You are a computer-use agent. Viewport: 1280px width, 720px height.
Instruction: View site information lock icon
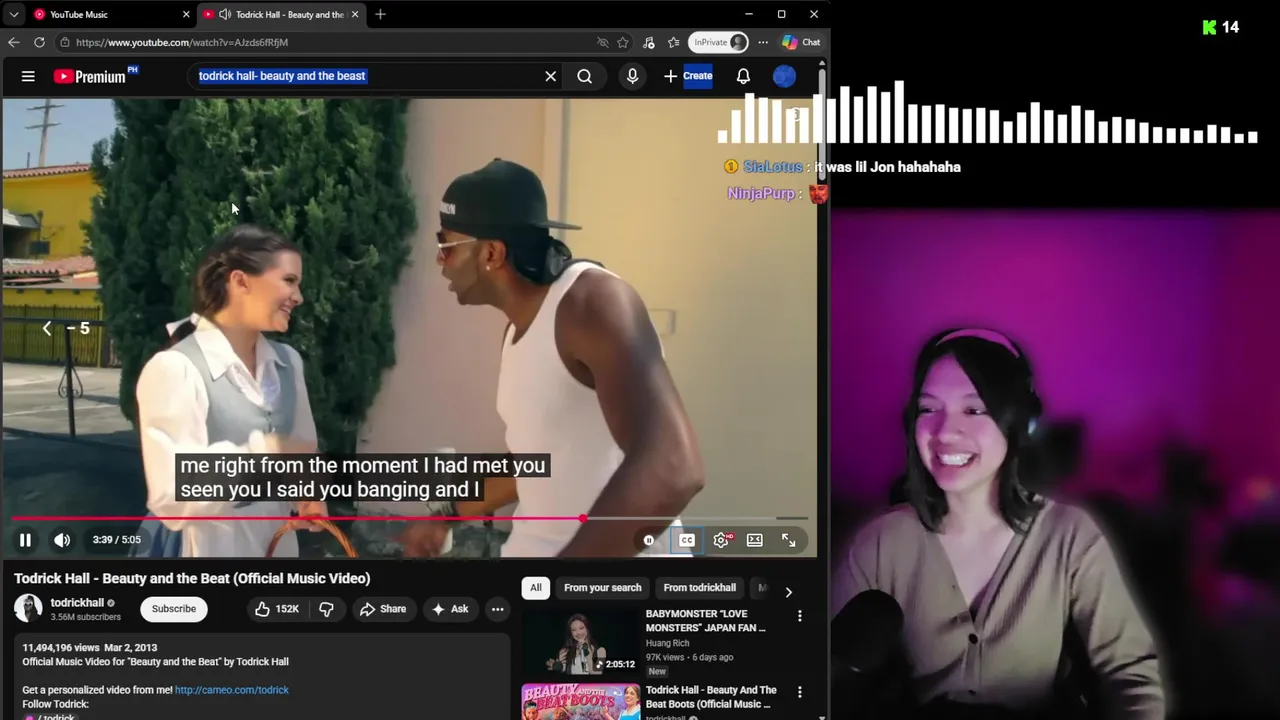(64, 42)
